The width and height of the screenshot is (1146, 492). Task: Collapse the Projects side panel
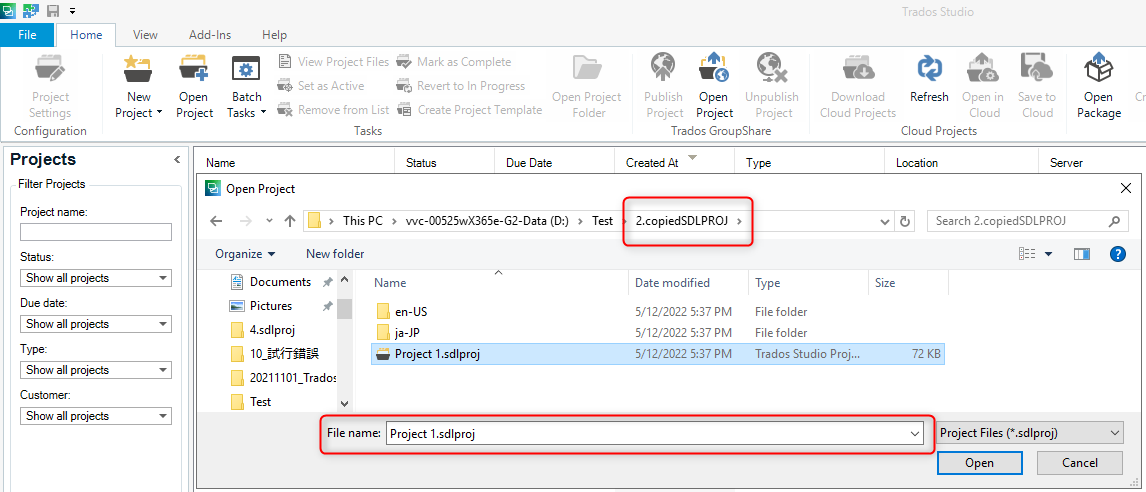[x=177, y=160]
